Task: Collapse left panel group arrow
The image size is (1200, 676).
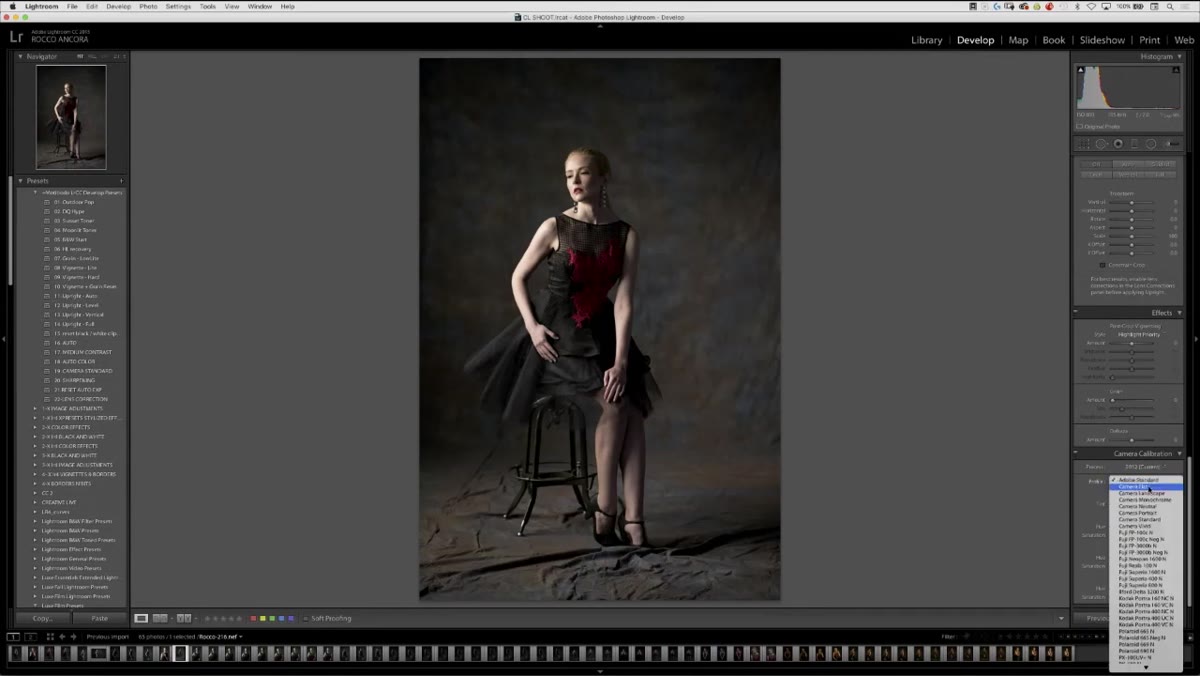Action: coord(4,339)
